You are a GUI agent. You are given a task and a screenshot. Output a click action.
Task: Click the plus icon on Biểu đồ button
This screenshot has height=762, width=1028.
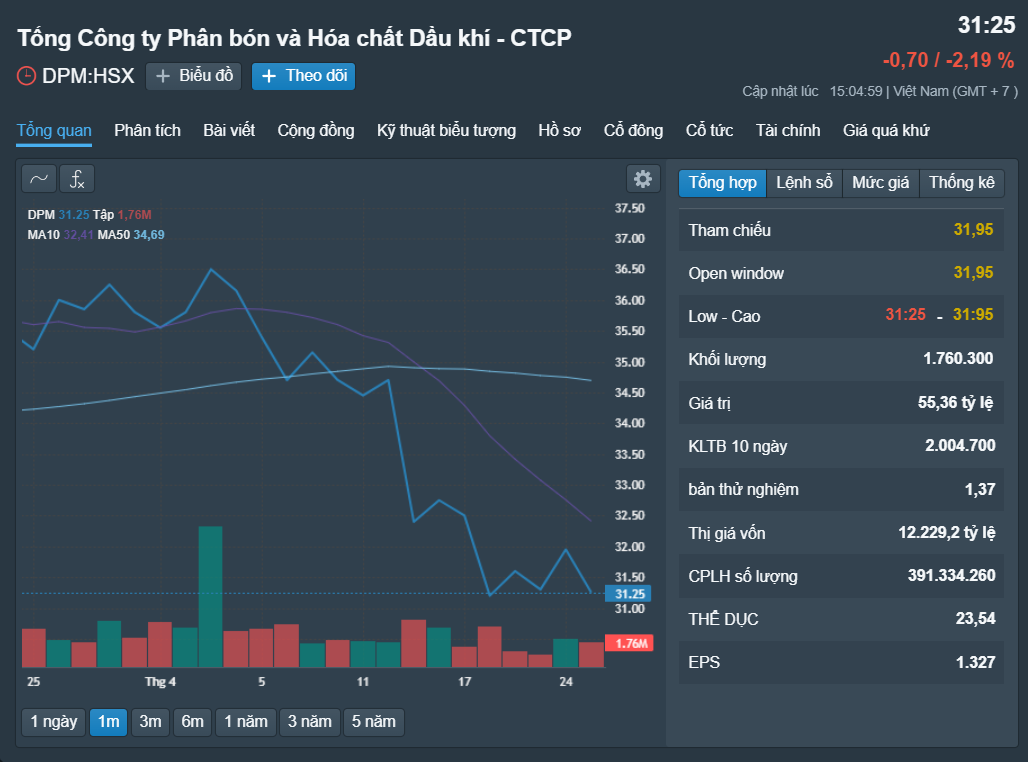[163, 77]
